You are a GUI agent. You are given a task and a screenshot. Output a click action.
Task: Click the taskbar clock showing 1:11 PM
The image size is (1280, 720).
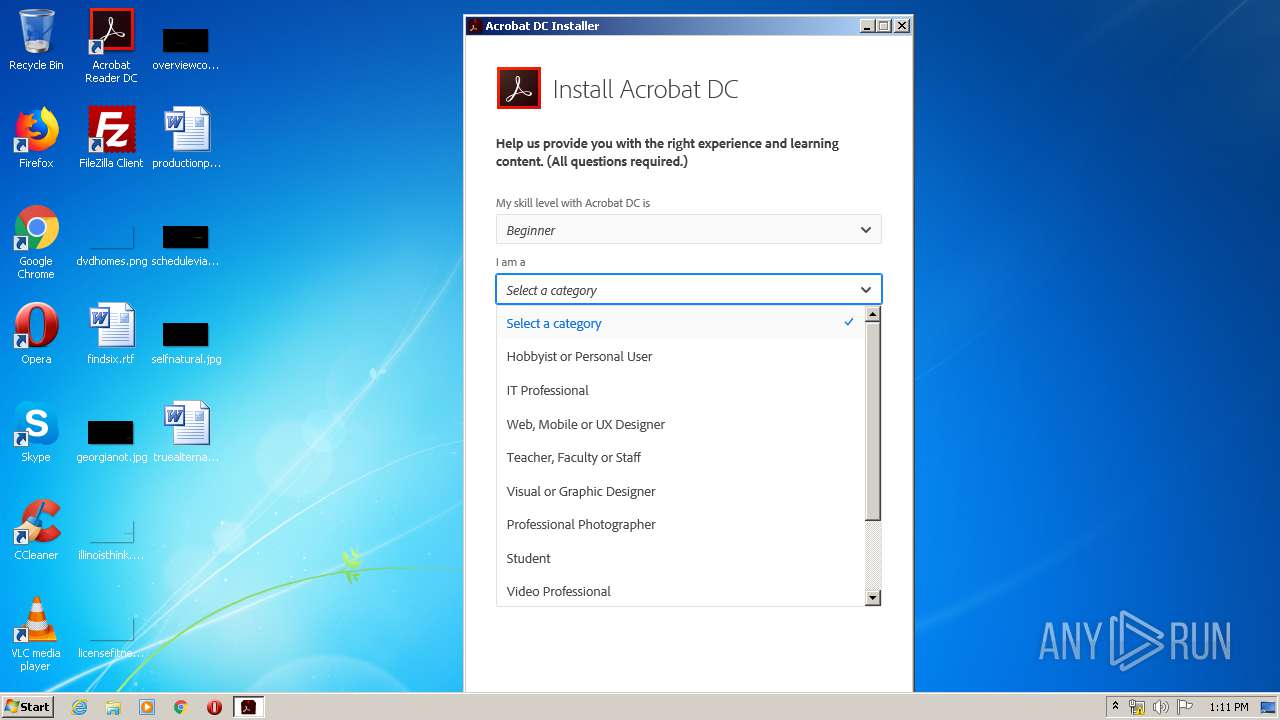pos(1228,707)
